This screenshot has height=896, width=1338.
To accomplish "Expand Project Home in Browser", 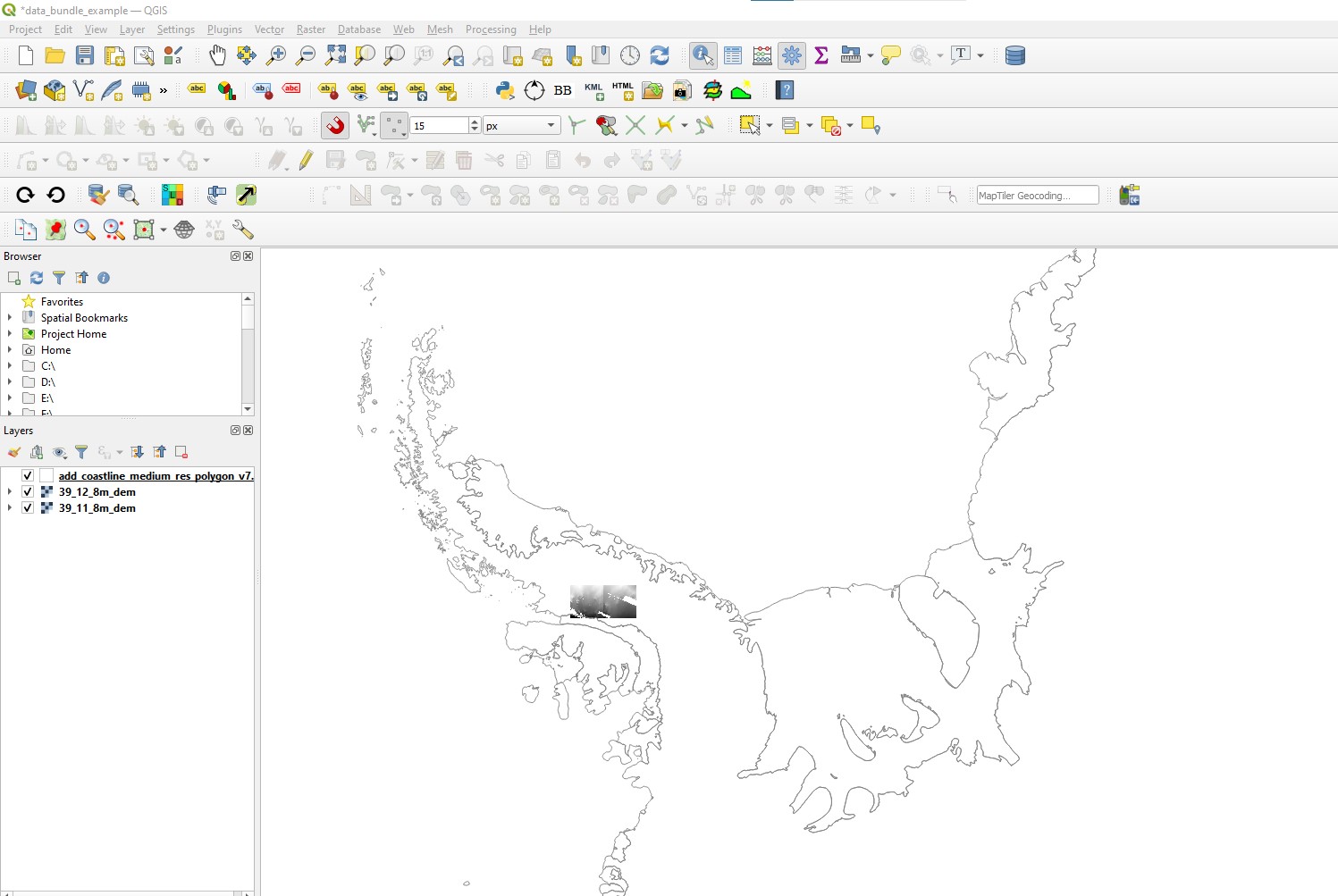I will tap(10, 333).
